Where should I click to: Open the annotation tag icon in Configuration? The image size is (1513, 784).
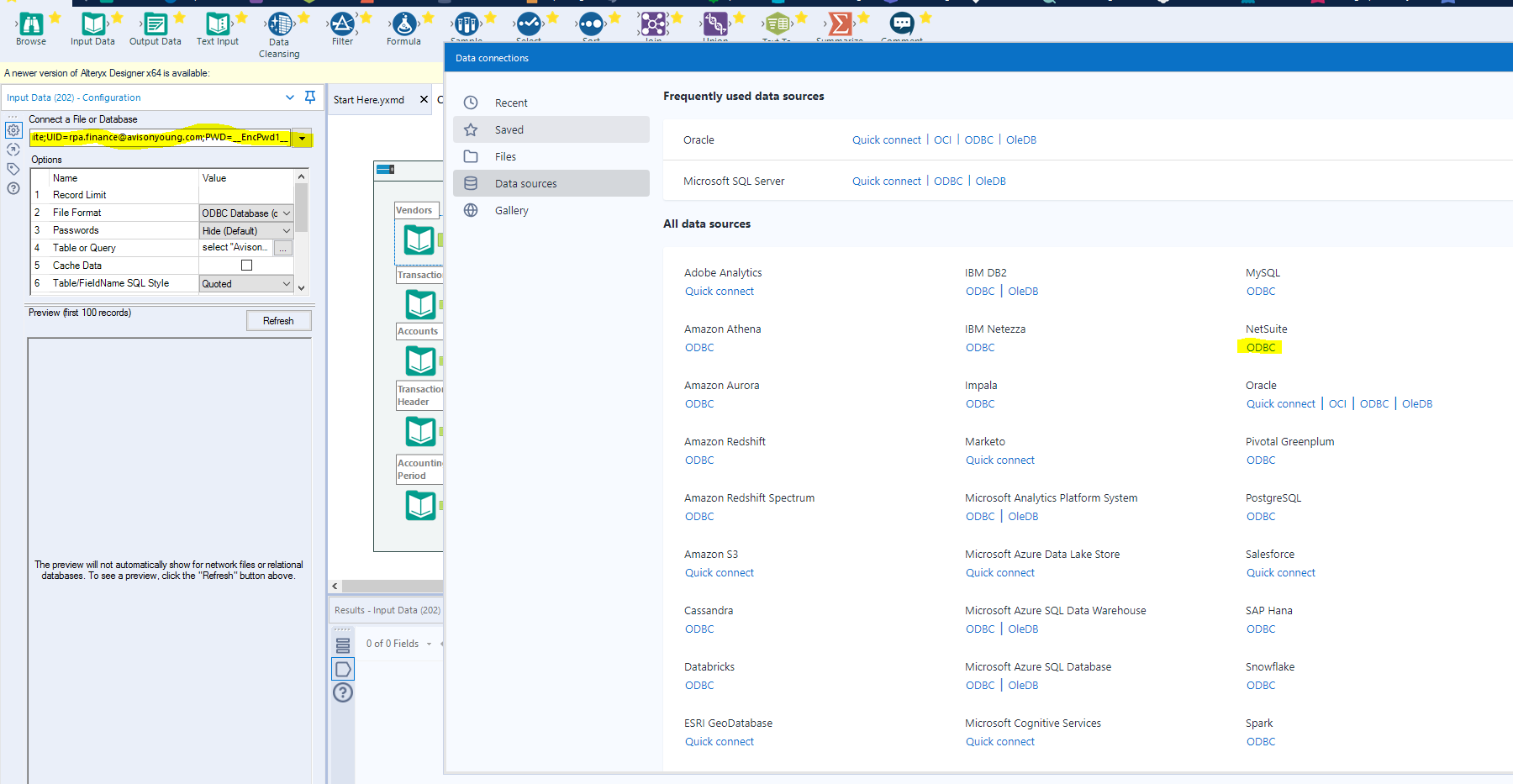(x=13, y=169)
